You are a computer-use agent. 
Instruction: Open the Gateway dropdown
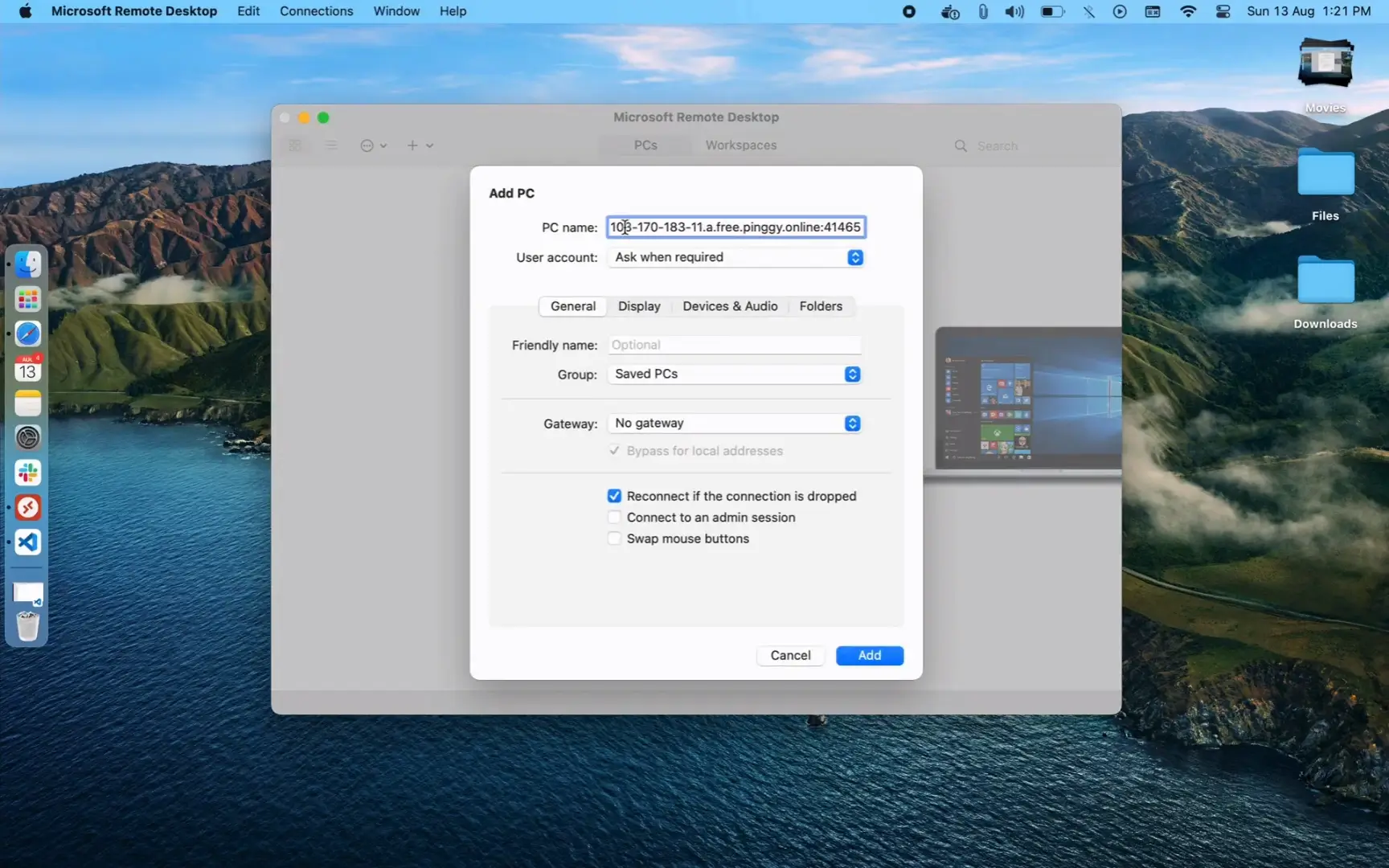735,423
